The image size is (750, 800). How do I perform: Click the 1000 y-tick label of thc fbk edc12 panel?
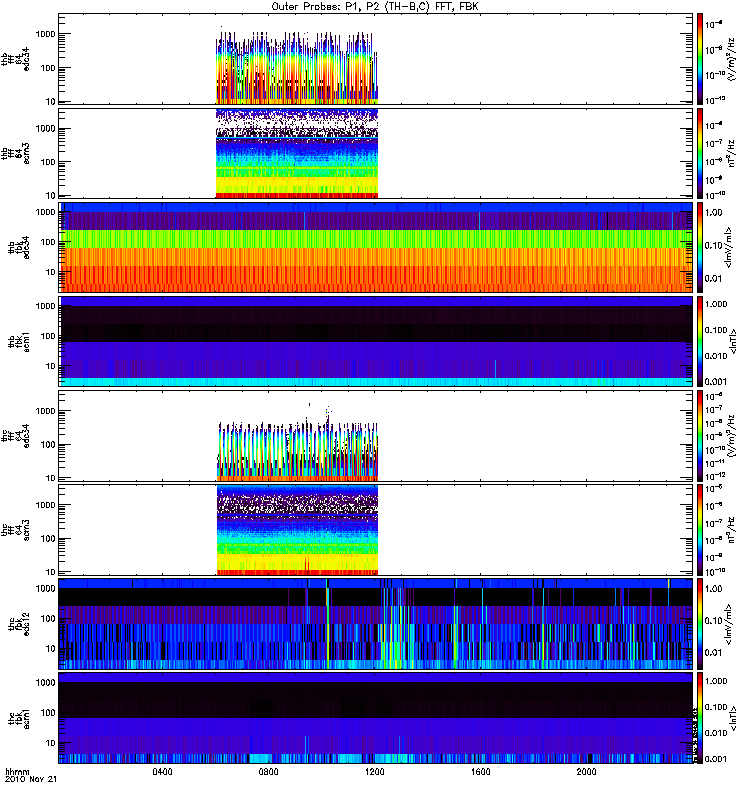[45, 588]
